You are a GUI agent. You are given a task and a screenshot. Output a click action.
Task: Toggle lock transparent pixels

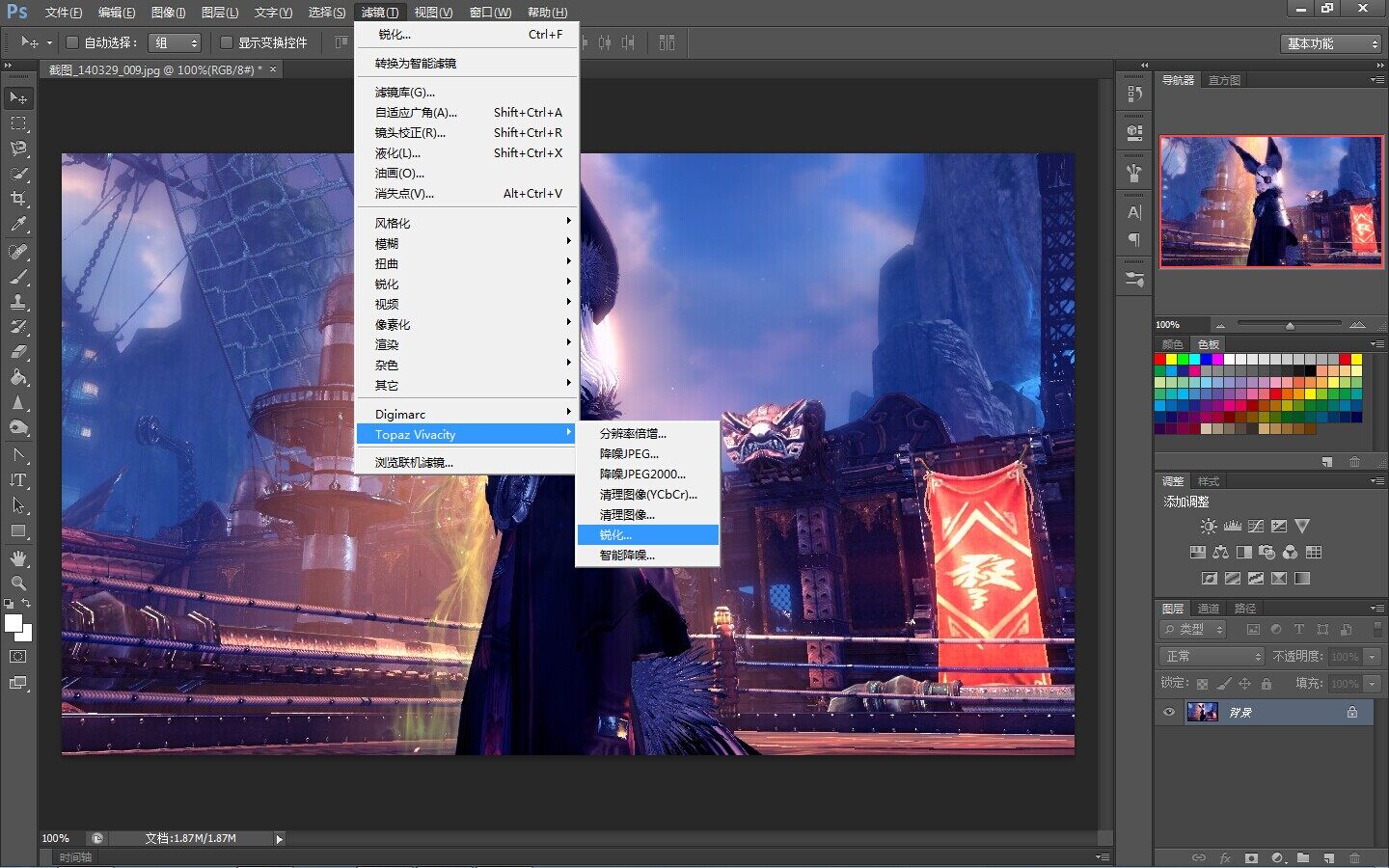1202,684
